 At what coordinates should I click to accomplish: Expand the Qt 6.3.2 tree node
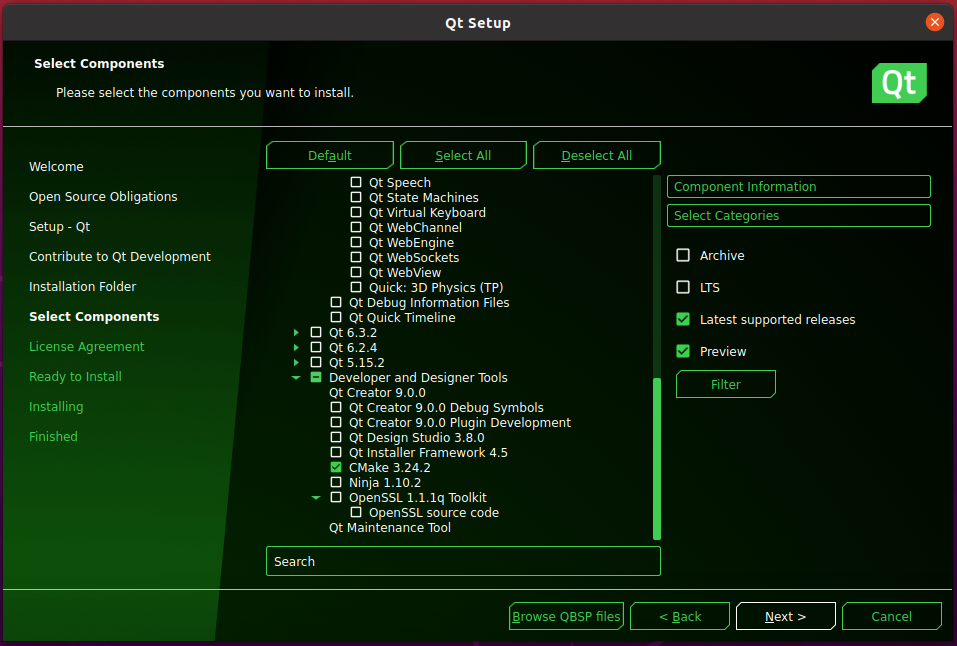point(296,332)
